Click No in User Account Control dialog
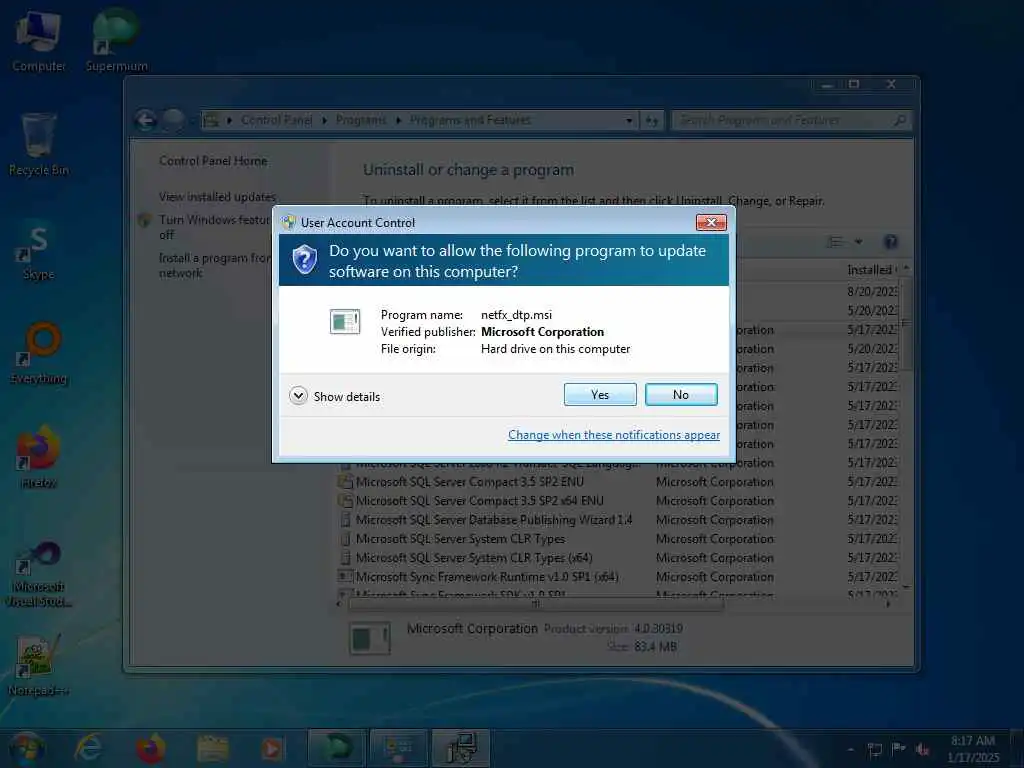Viewport: 1024px width, 768px height. [681, 394]
